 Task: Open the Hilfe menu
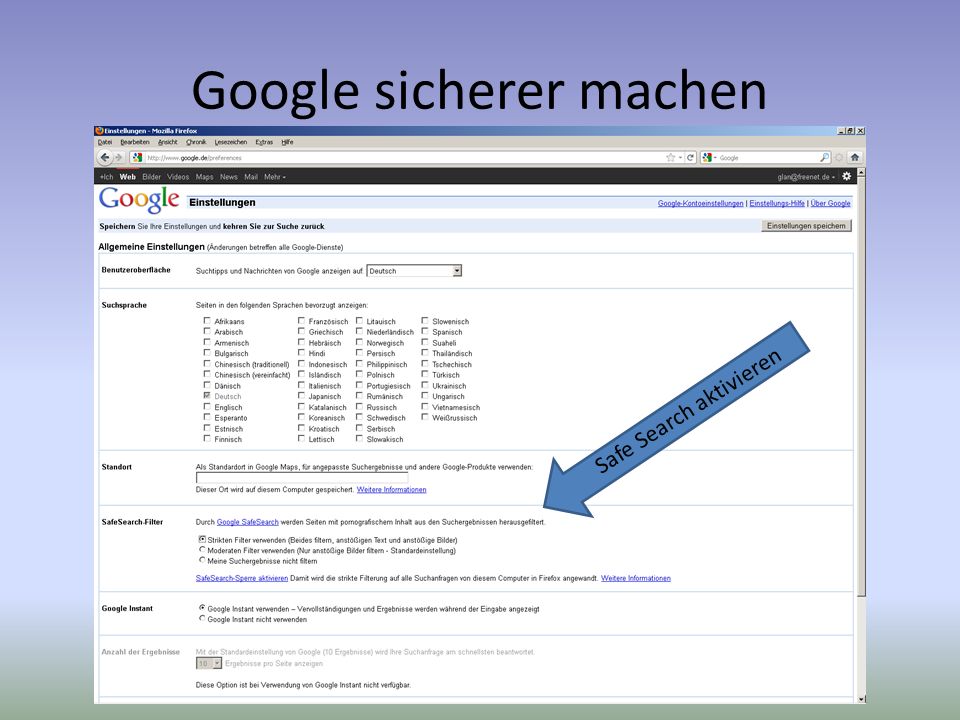coord(287,142)
